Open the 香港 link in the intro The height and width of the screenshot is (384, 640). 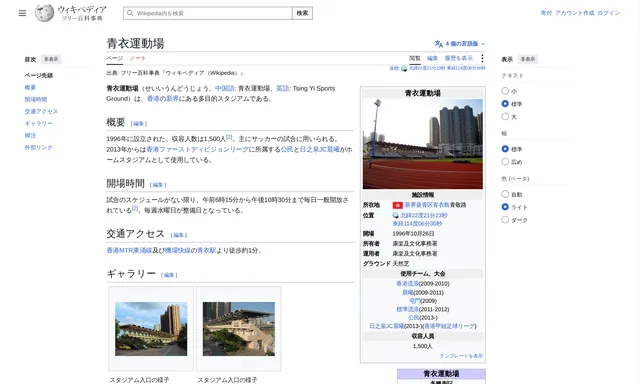(153, 99)
